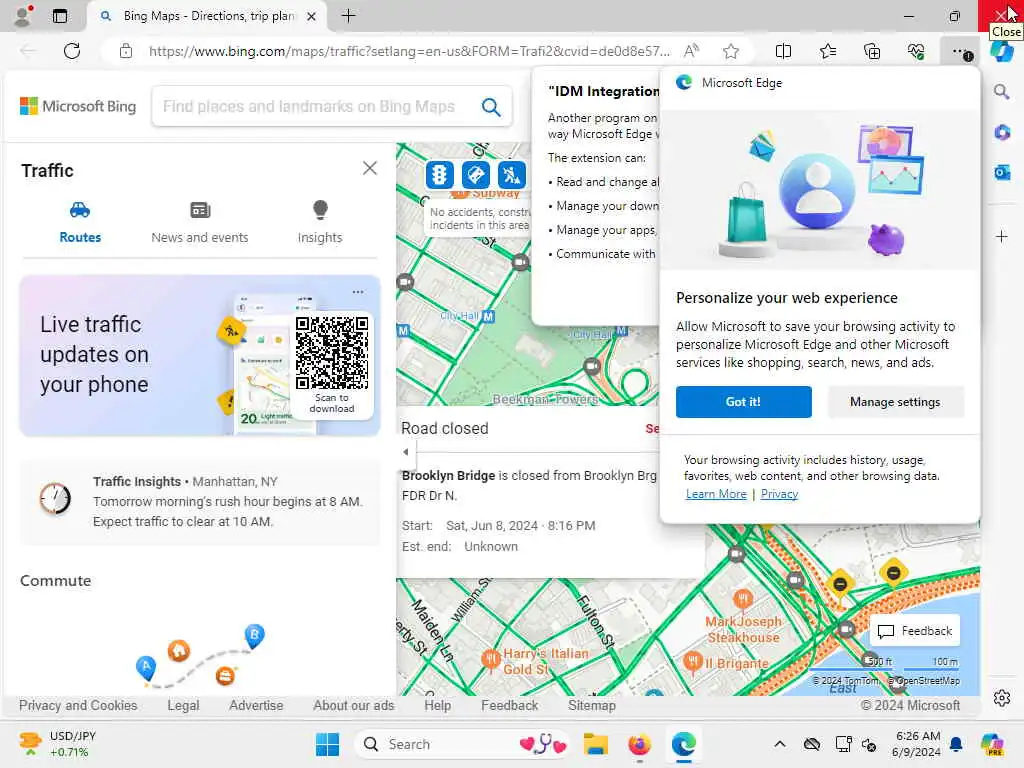Close the Bing Maps browser tab

312,16
